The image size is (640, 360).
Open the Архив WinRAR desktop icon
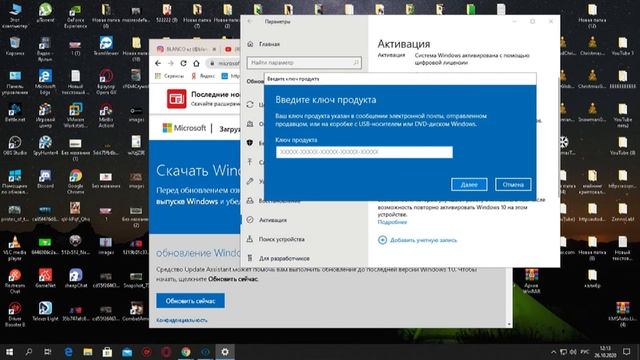(x=531, y=281)
